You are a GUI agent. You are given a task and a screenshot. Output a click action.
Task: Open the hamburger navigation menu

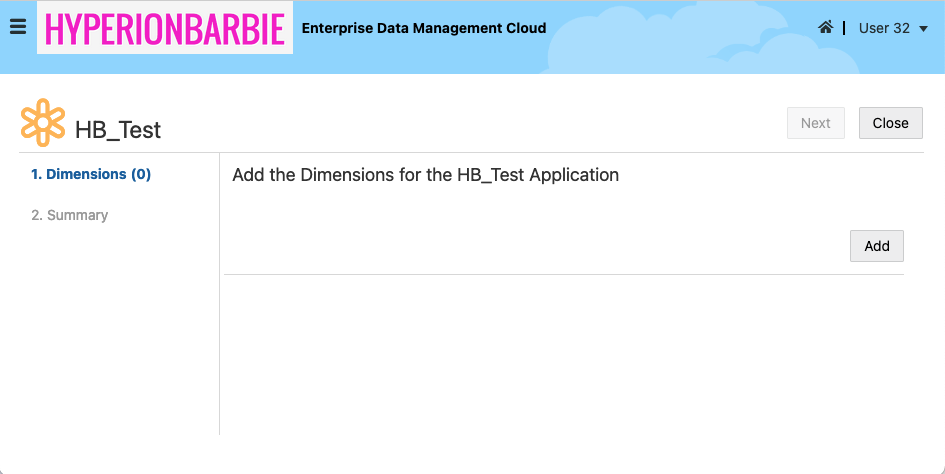point(18,27)
